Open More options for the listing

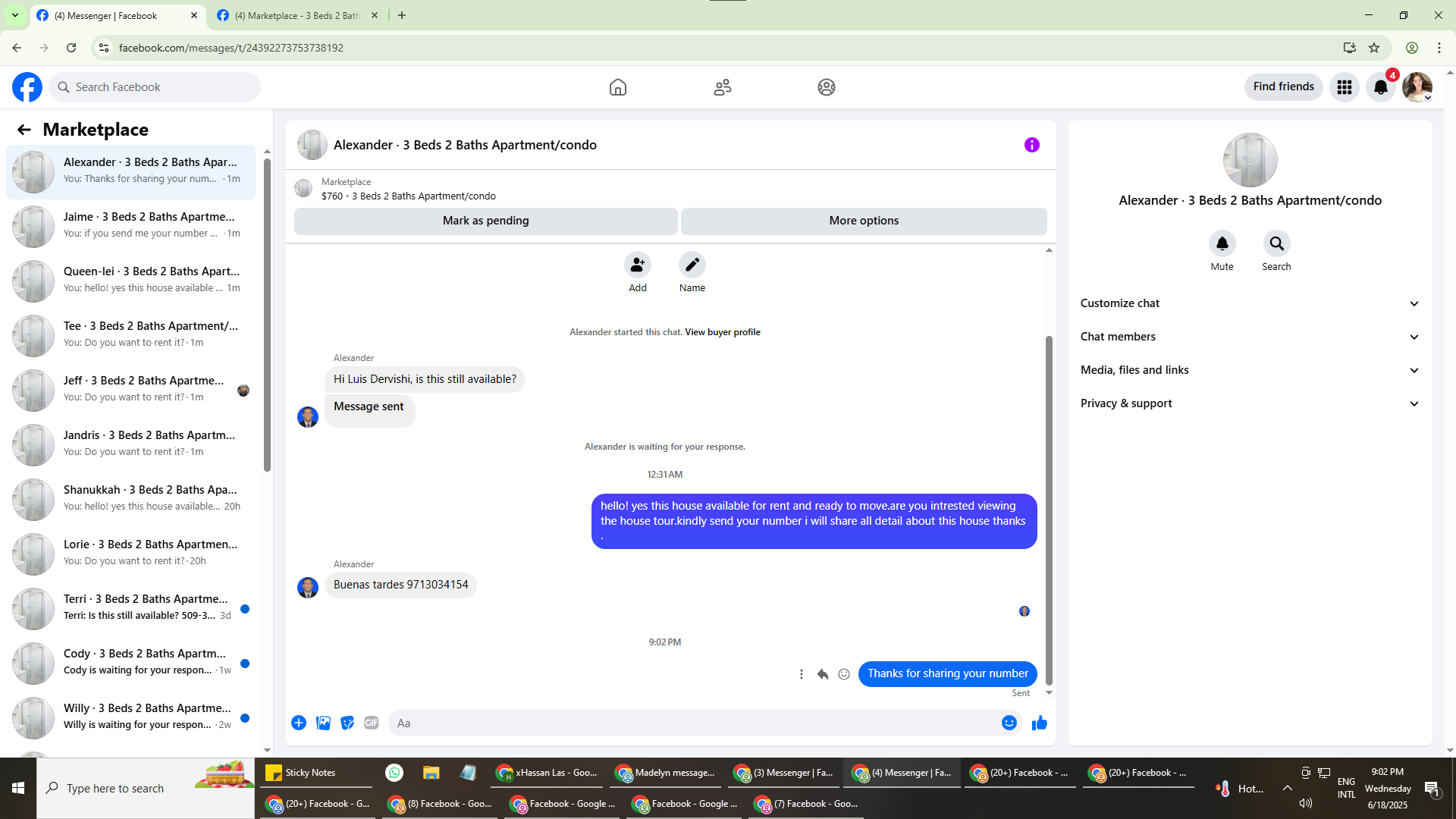point(864,221)
